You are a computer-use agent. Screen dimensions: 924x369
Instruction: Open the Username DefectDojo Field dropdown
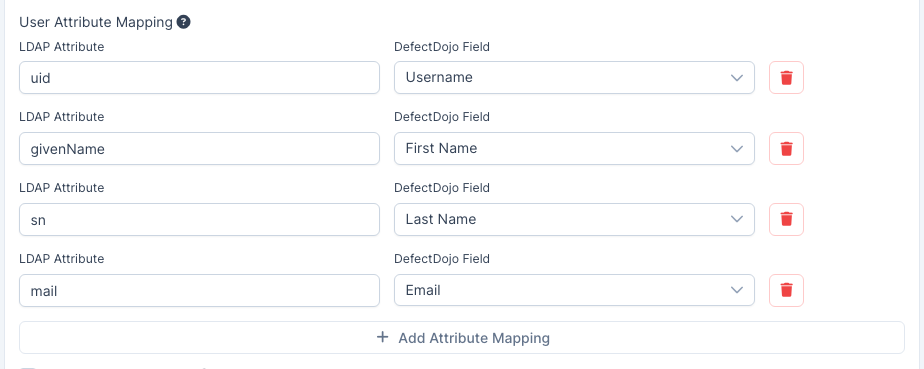574,77
